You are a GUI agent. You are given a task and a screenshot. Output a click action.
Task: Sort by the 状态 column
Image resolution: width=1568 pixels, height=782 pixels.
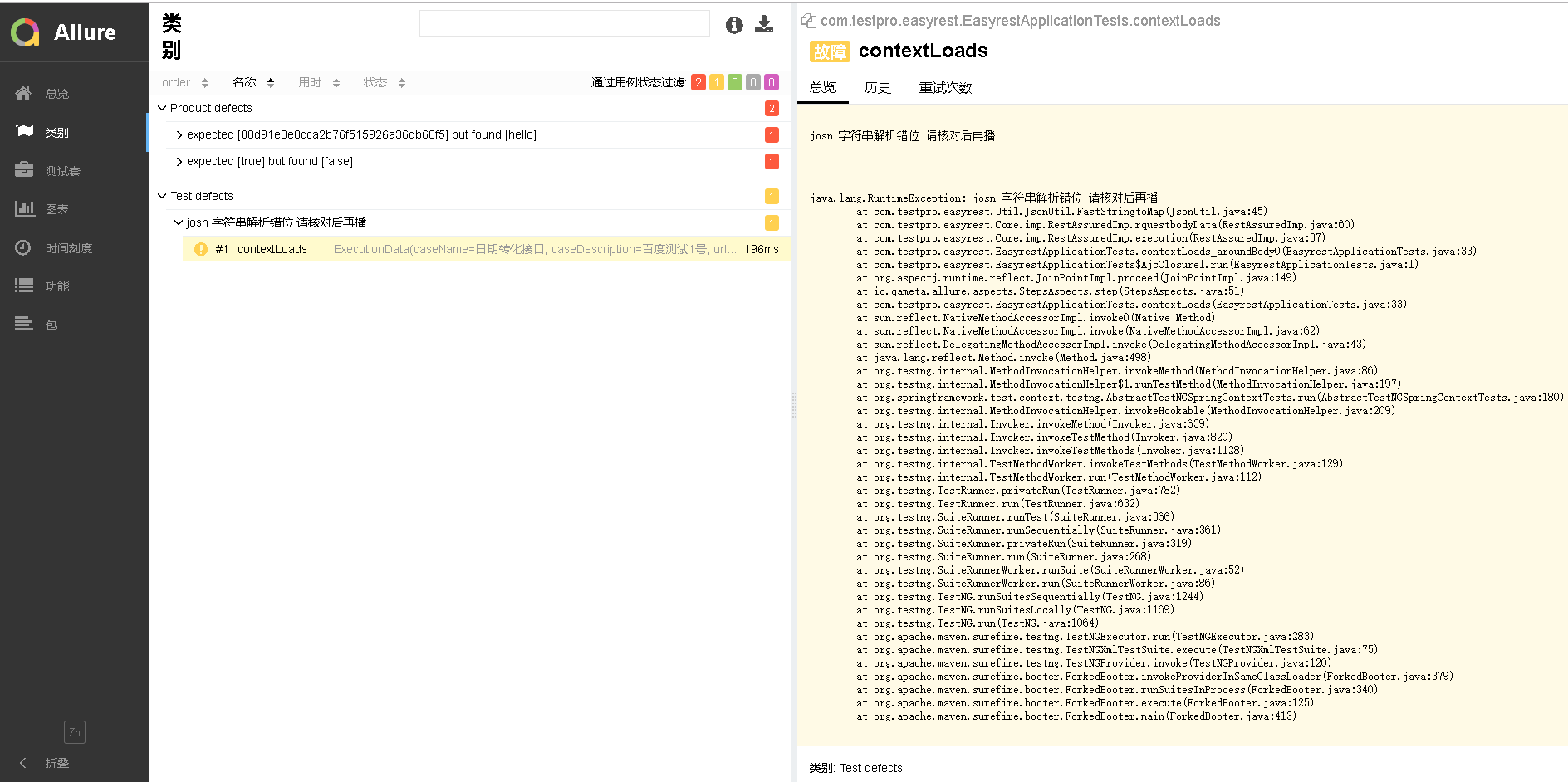point(385,82)
